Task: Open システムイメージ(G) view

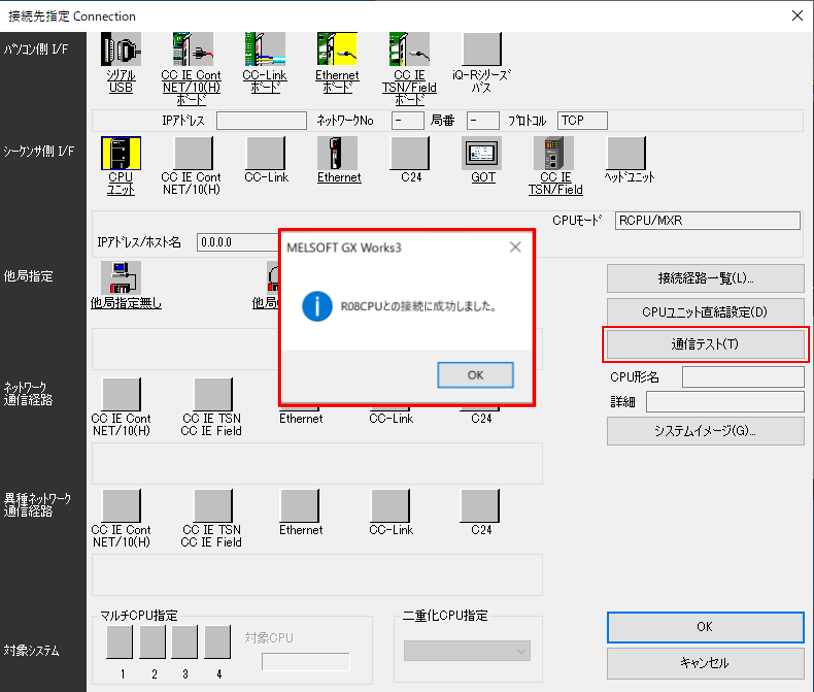Action: click(705, 431)
